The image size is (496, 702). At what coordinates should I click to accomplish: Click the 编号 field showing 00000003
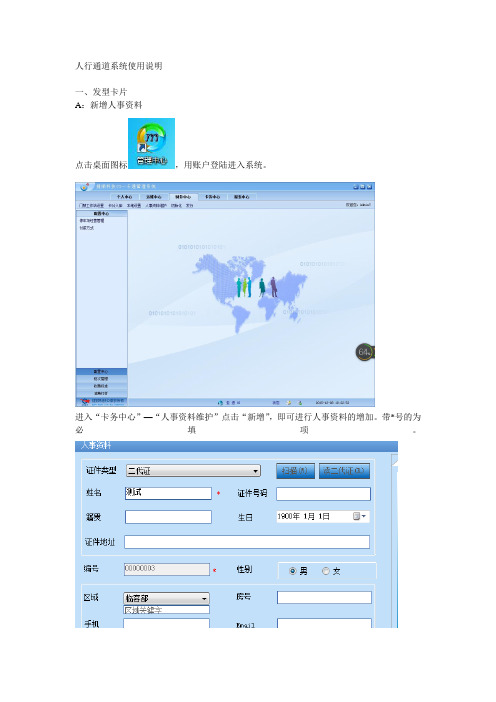pyautogui.click(x=167, y=569)
